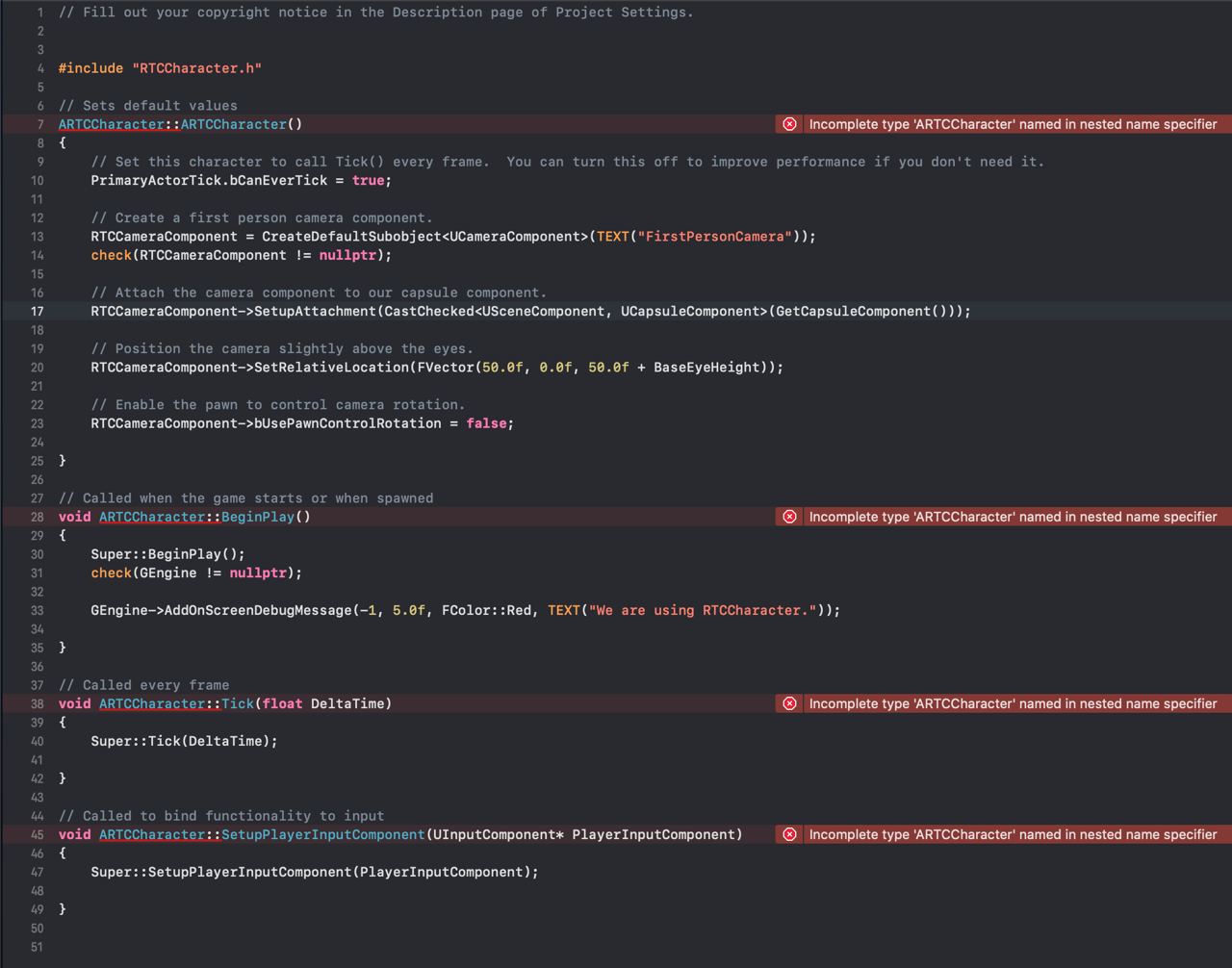Click error icon on SetupPlayerInputComponent line 45
This screenshot has width=1232, height=968.
coord(789,834)
